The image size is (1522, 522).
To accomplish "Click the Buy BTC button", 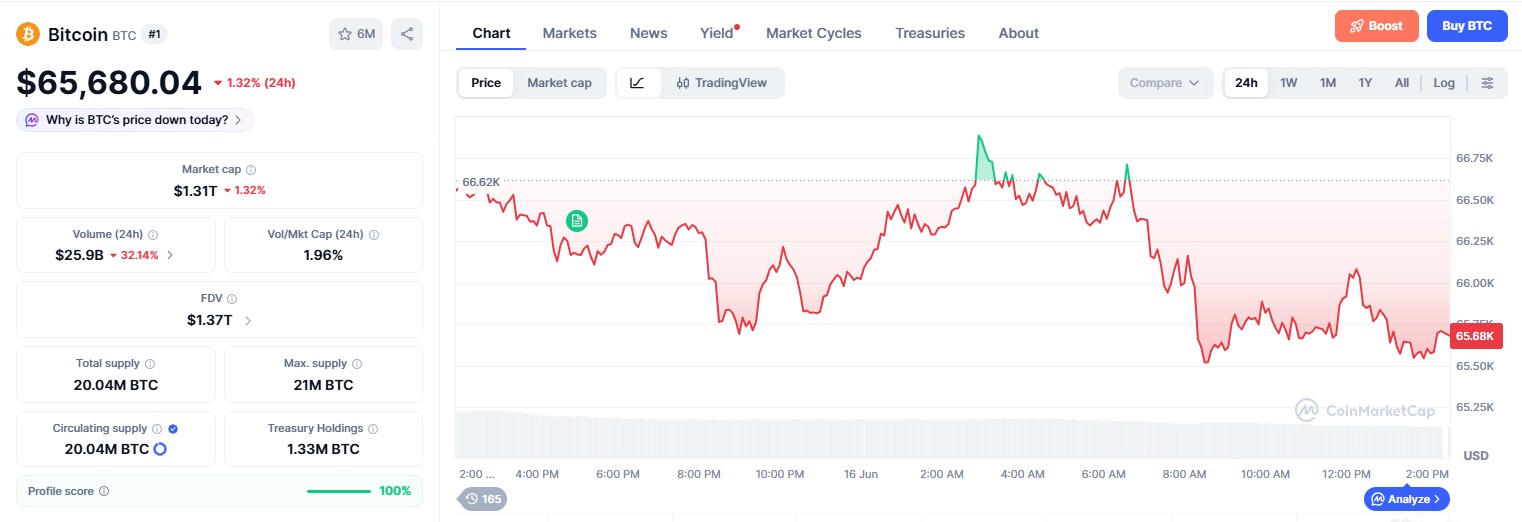I will click(x=1467, y=26).
